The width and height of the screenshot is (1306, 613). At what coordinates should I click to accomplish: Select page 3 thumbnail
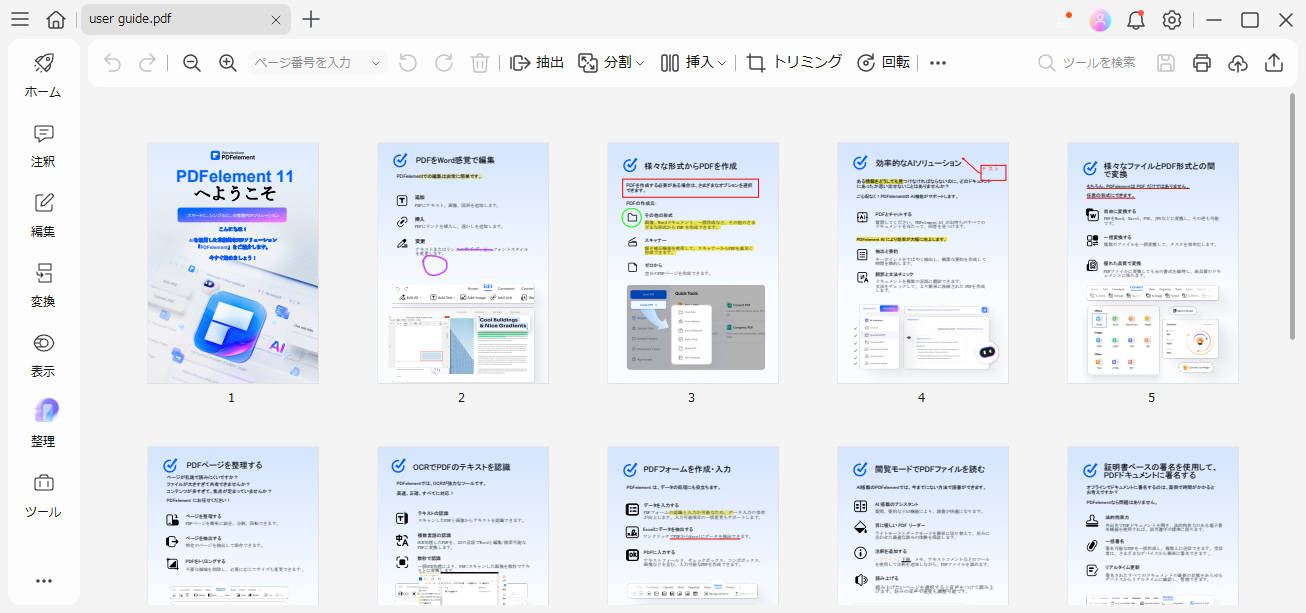pos(692,262)
